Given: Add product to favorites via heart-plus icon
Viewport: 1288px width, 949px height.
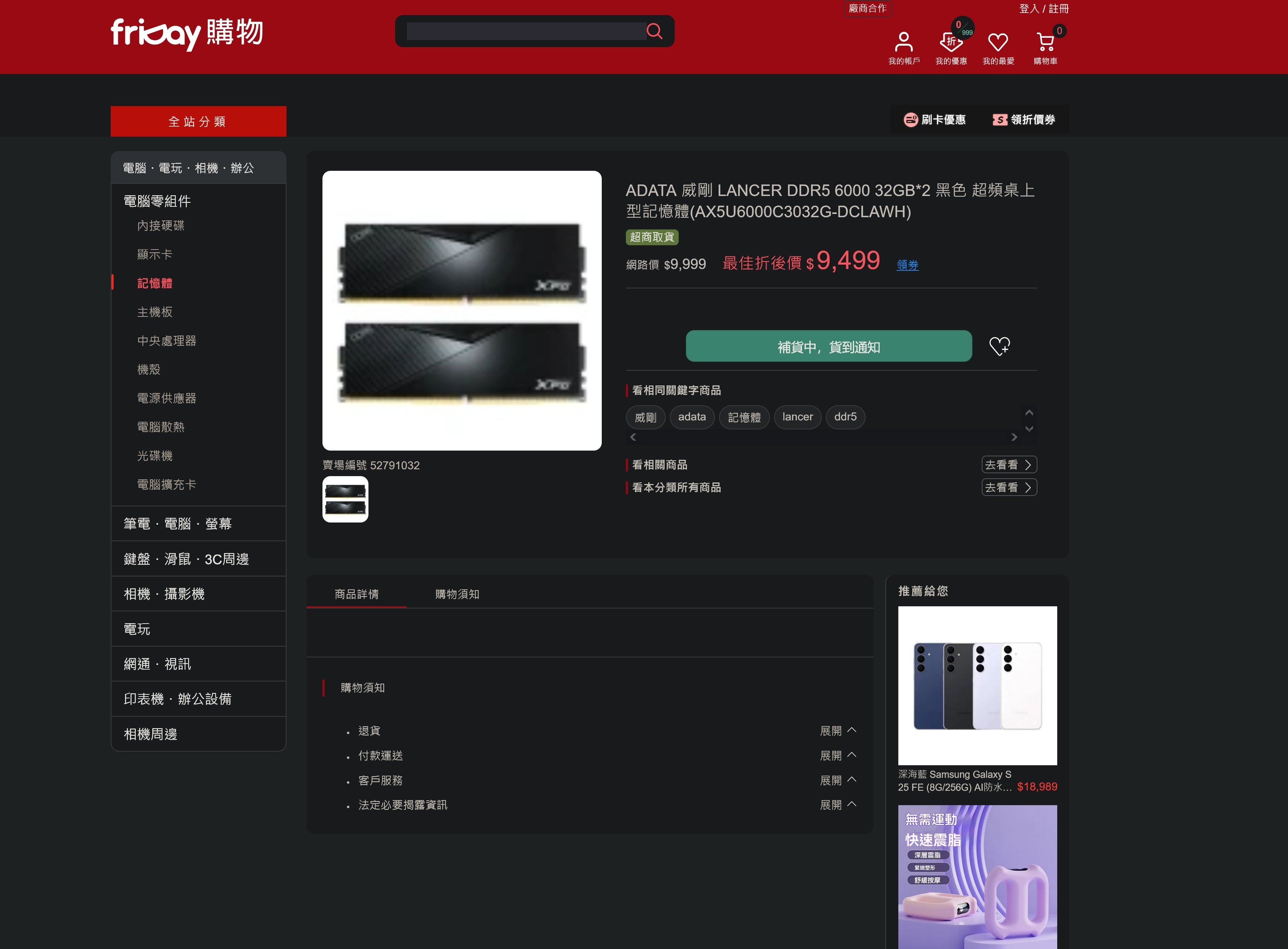Looking at the screenshot, I should pyautogui.click(x=999, y=346).
